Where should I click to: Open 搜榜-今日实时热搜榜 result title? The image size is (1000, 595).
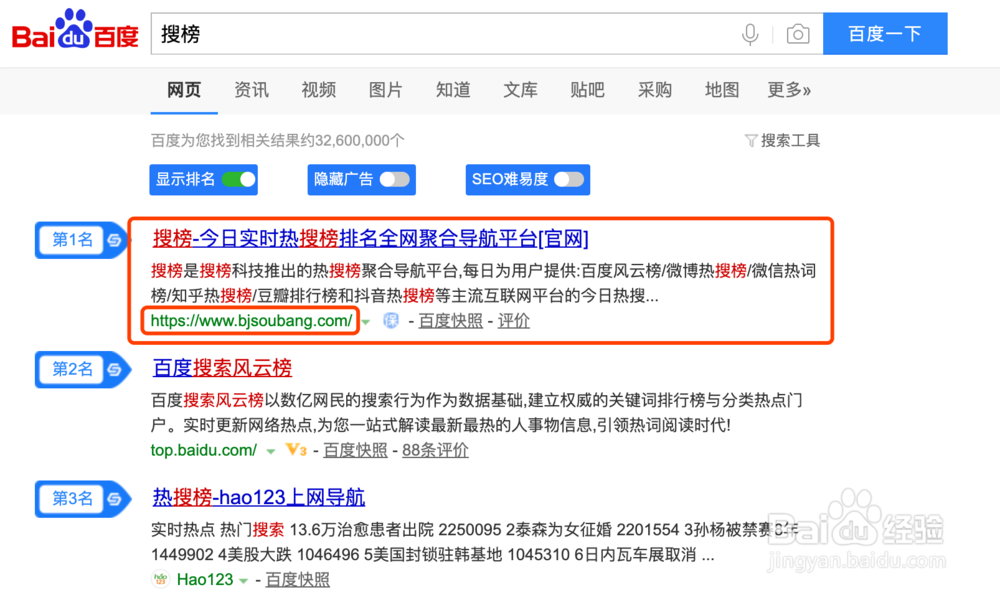point(371,239)
